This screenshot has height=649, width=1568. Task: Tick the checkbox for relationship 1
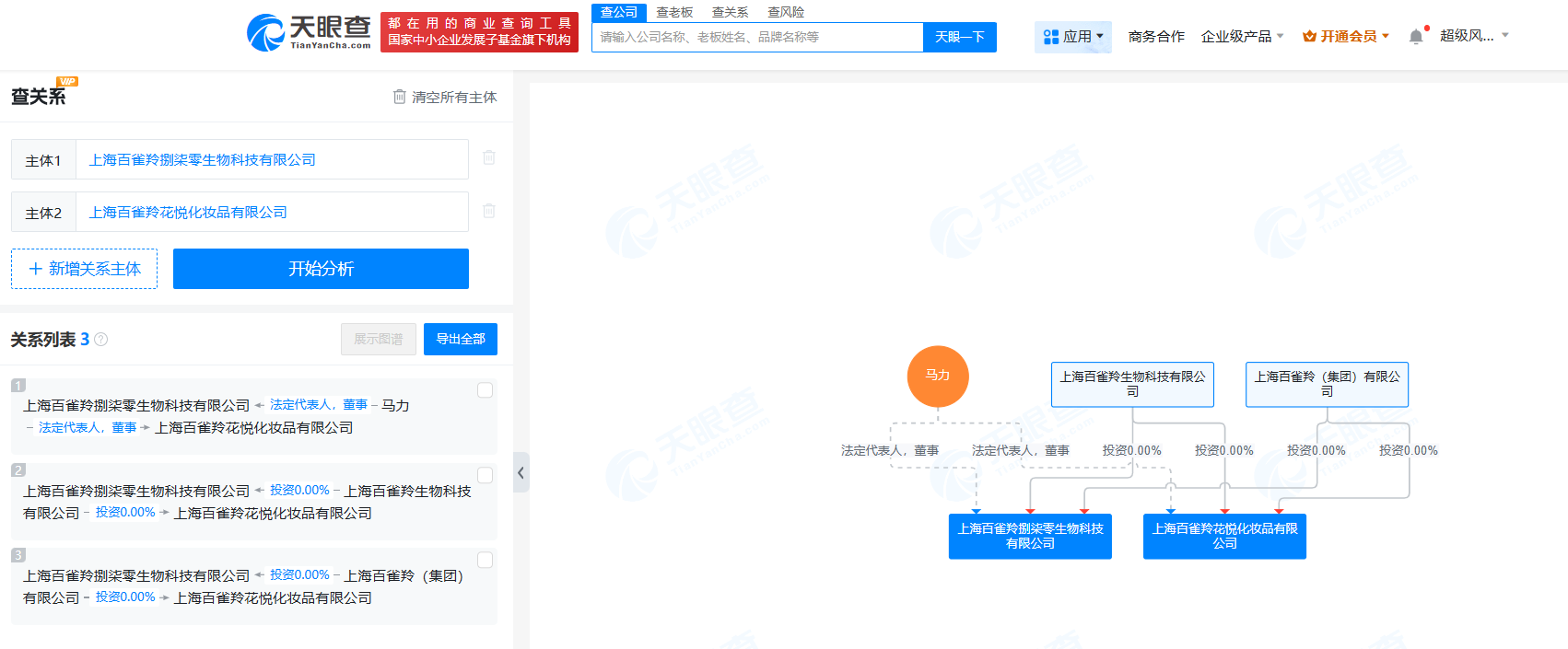click(485, 390)
